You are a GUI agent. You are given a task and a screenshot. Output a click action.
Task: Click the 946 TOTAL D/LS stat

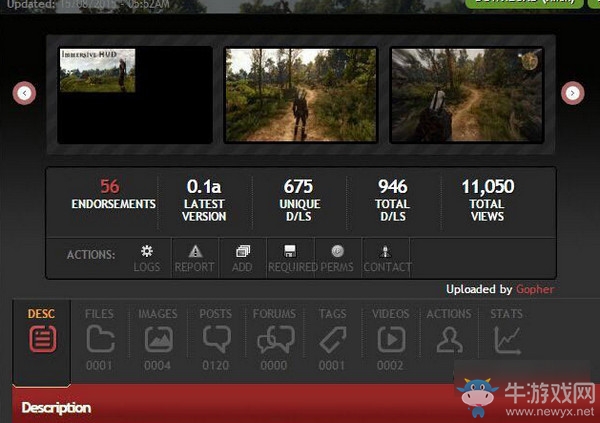point(393,200)
